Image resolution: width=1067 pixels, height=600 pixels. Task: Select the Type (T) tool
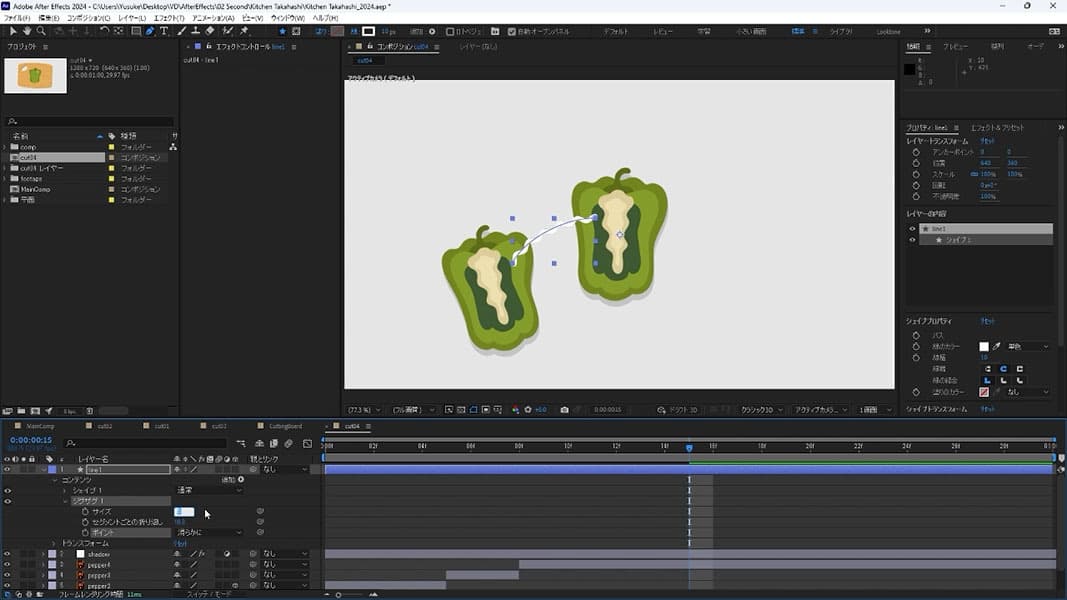164,31
